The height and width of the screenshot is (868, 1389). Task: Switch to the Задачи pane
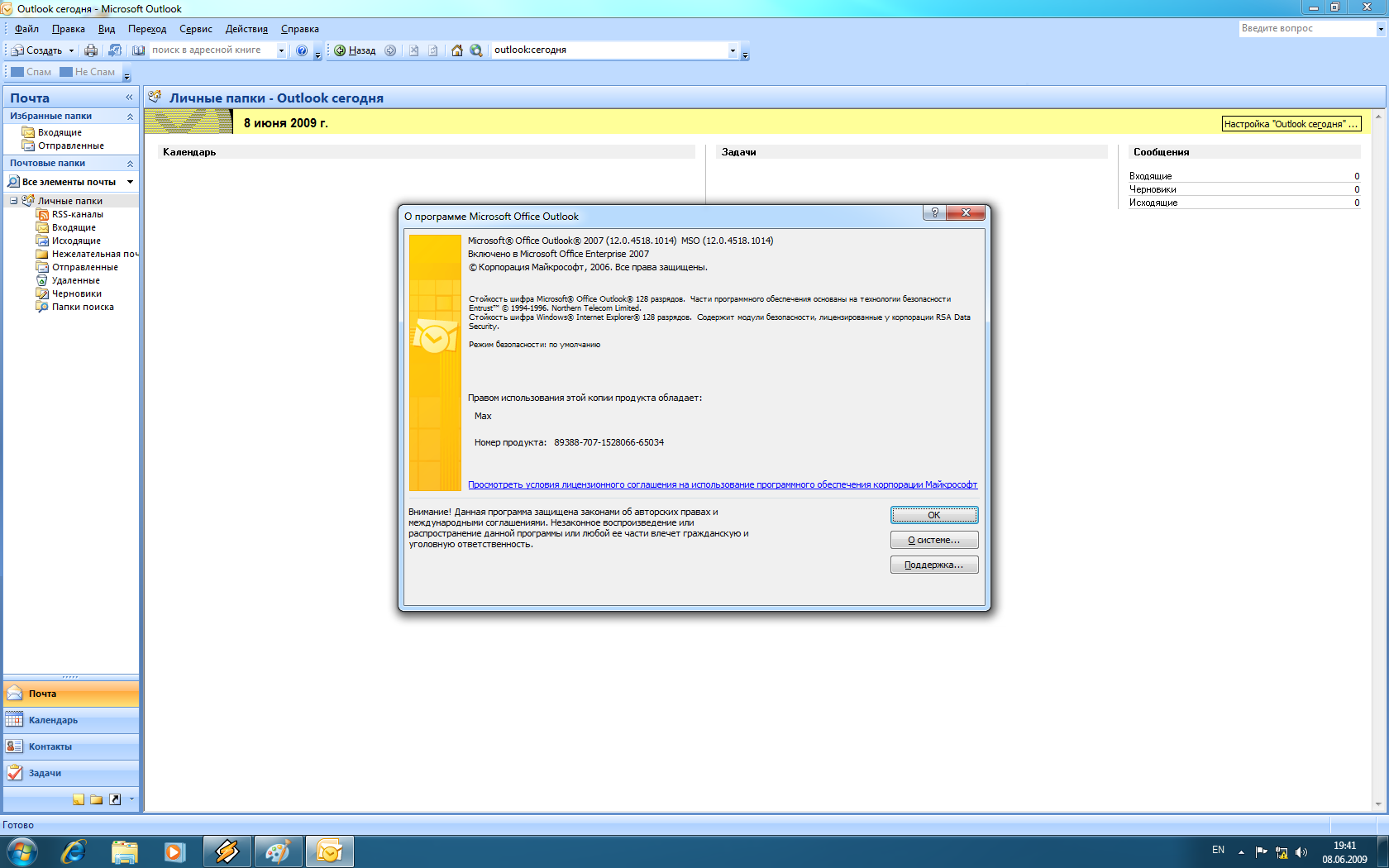[71, 773]
